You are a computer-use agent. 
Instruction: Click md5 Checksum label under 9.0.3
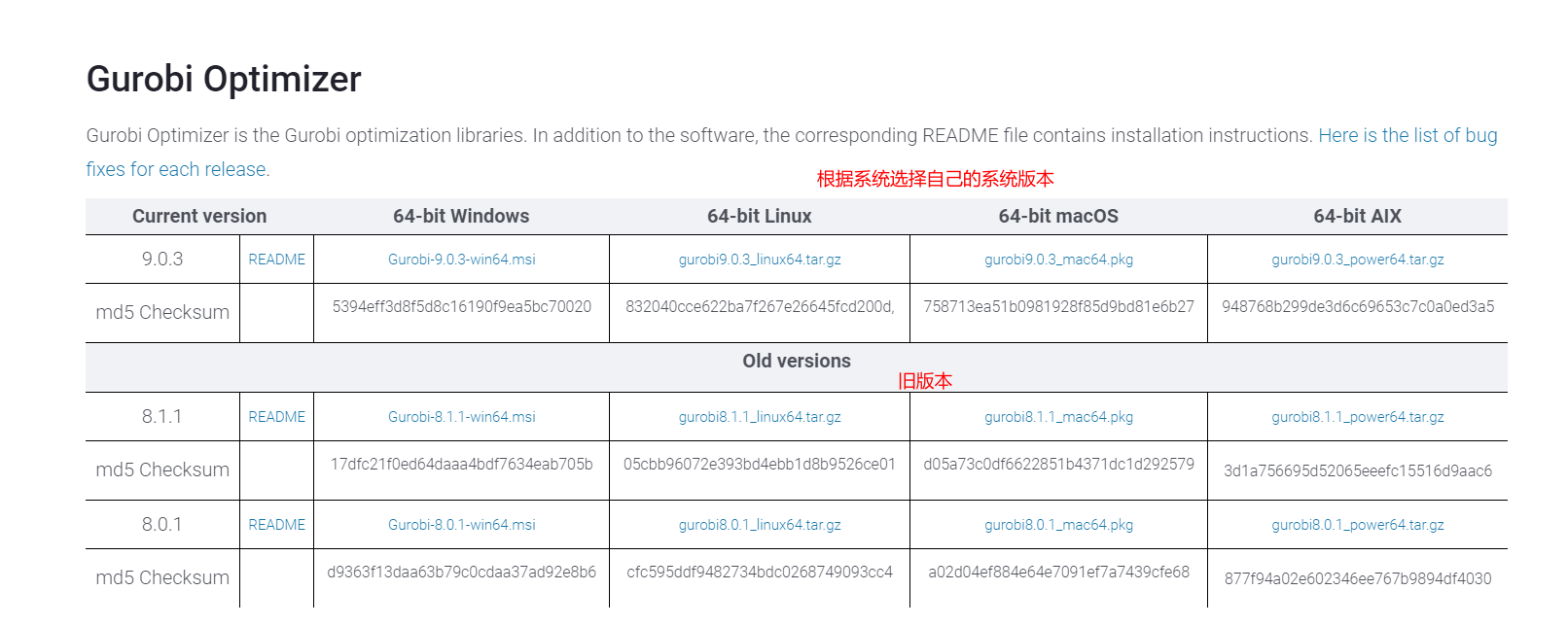162,313
